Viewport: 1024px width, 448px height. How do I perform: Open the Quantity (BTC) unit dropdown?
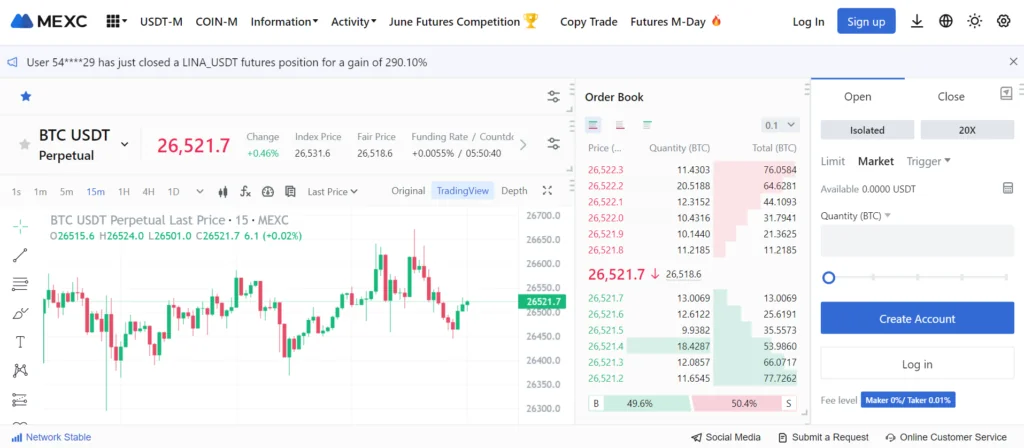[x=856, y=216]
